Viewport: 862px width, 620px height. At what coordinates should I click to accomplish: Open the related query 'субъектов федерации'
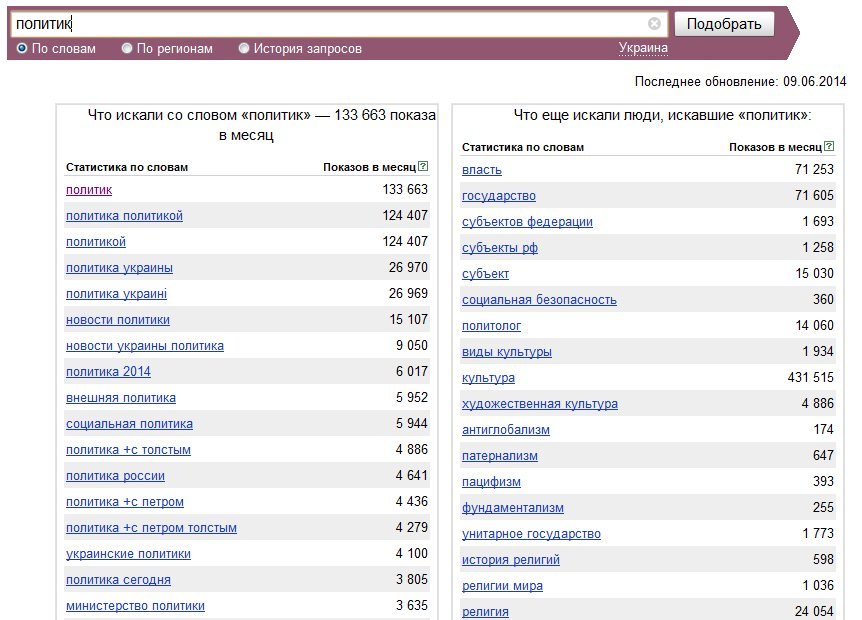[527, 222]
